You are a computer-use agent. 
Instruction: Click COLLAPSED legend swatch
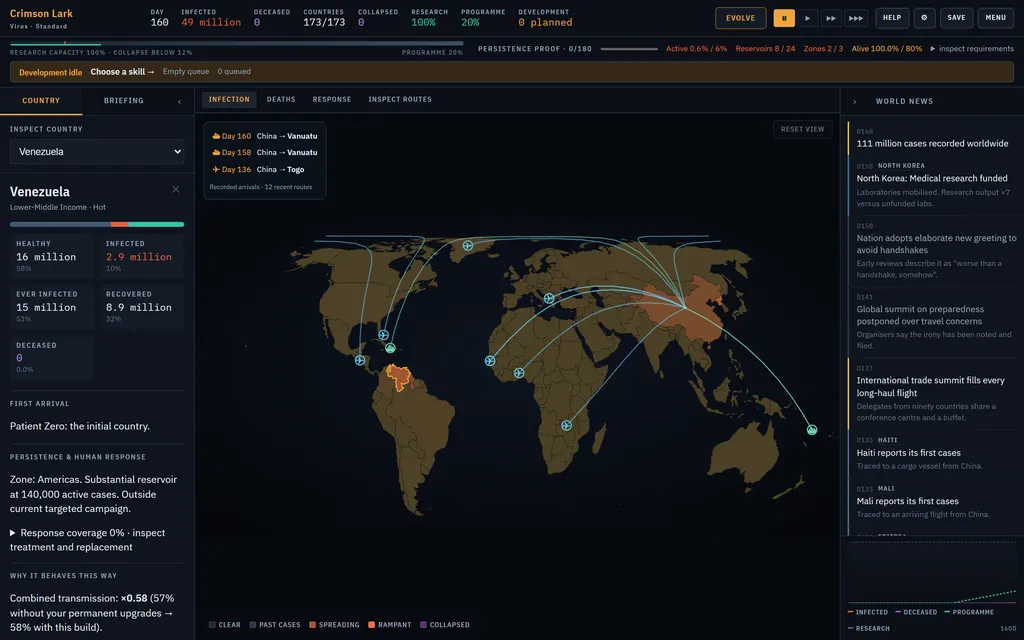click(423, 625)
